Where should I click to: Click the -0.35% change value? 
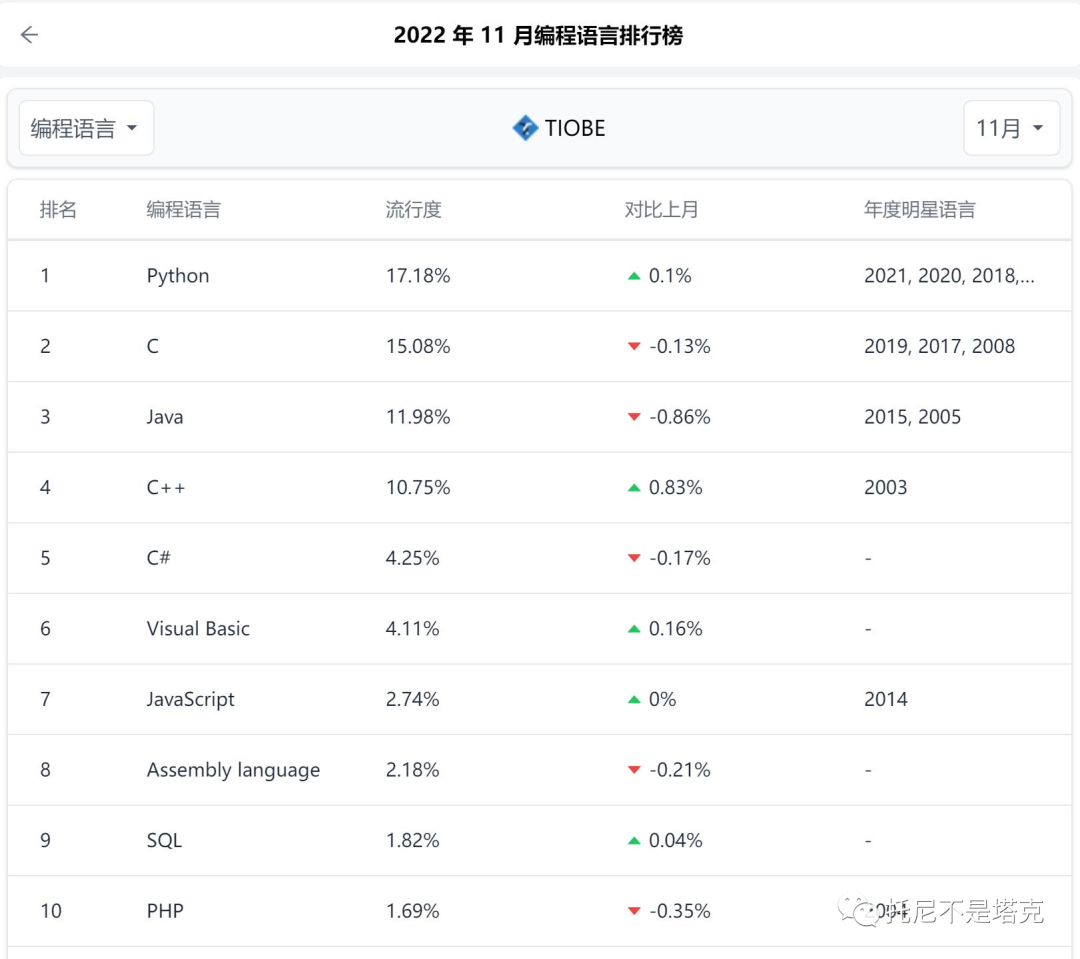tap(680, 911)
